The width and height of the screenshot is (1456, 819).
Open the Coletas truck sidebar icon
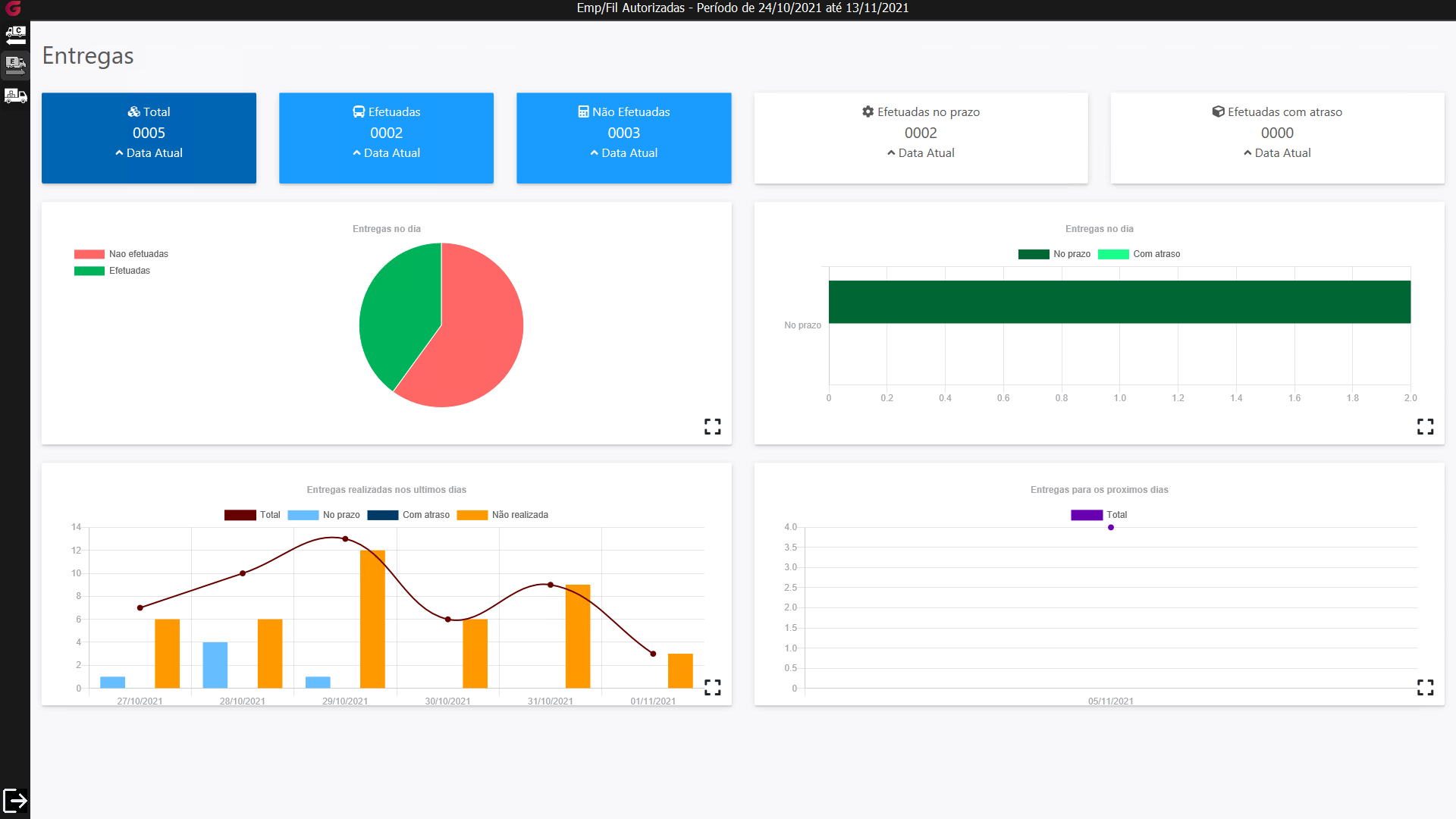(15, 34)
